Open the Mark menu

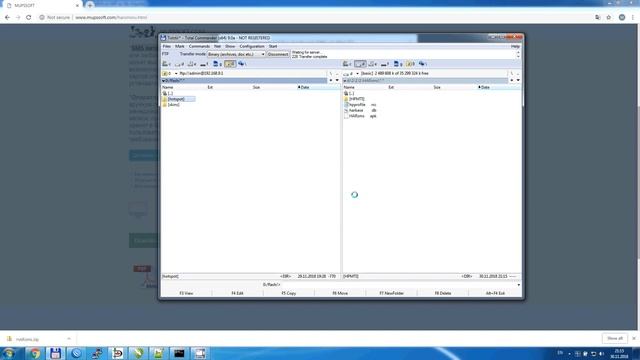(180, 47)
